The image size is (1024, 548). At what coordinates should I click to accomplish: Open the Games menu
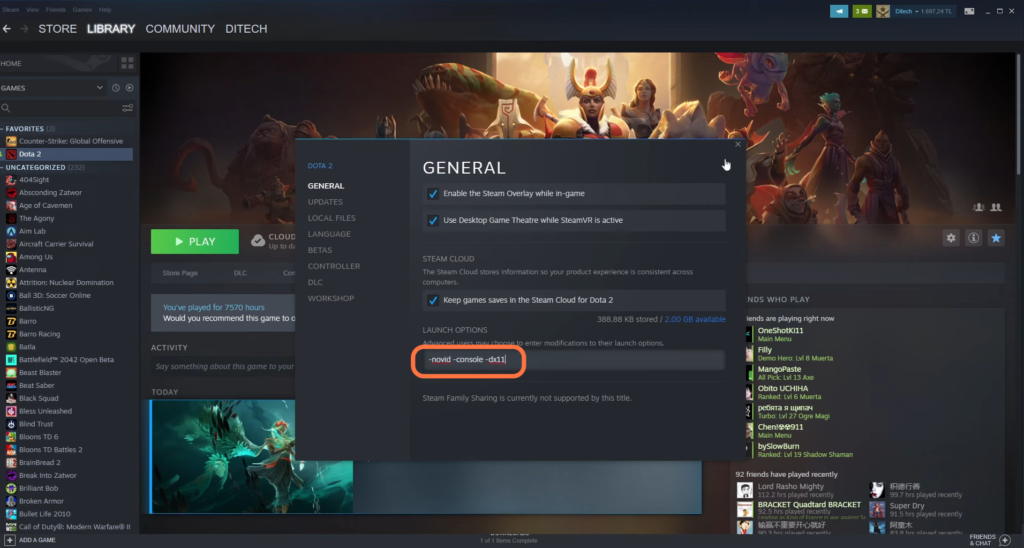pos(82,10)
